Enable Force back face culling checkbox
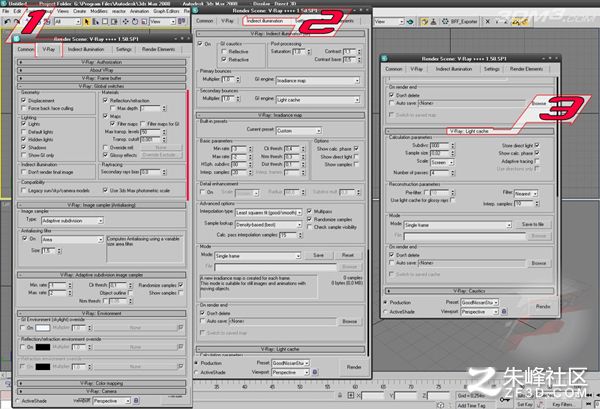600x409 pixels. tap(24, 108)
